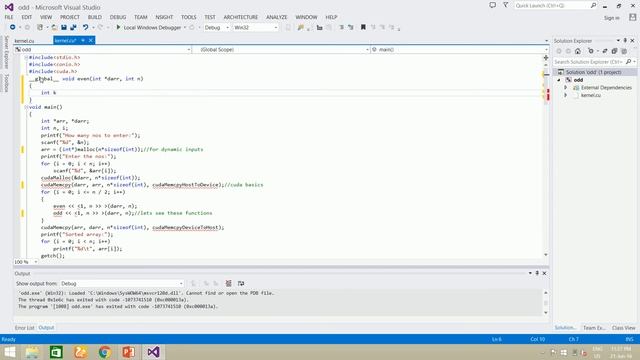The height and width of the screenshot is (360, 640).
Task: Click the notifications filter flag icon
Action: point(506,5)
